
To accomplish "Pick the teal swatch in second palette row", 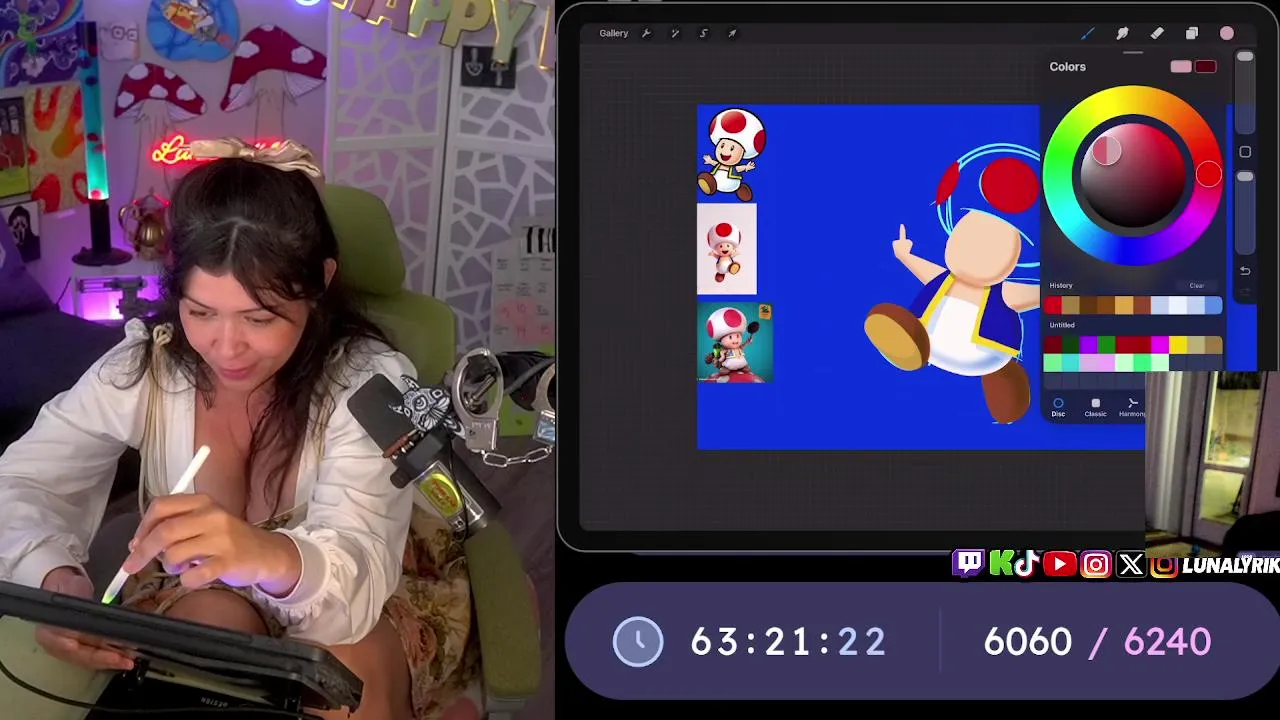I will 1070,362.
